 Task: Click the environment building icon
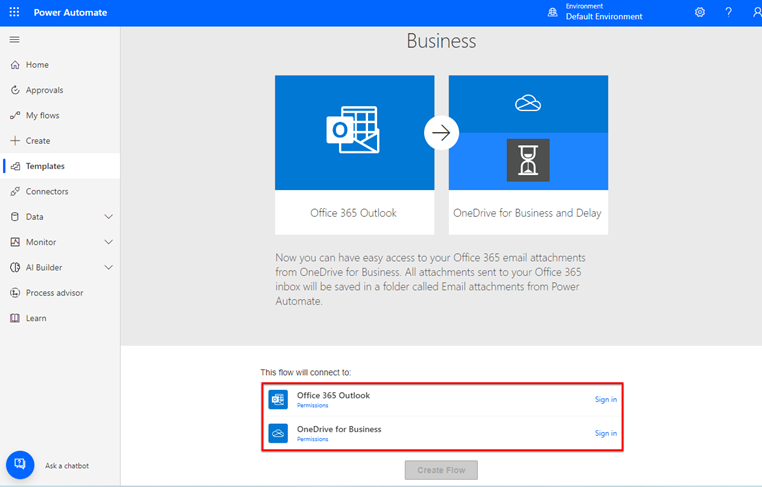(x=553, y=12)
